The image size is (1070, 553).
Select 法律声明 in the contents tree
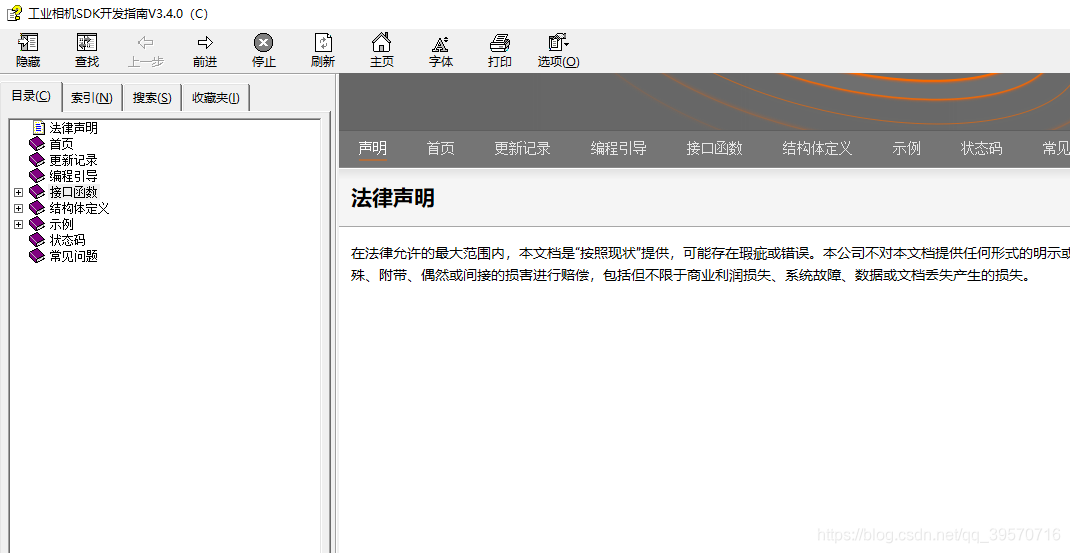point(74,128)
